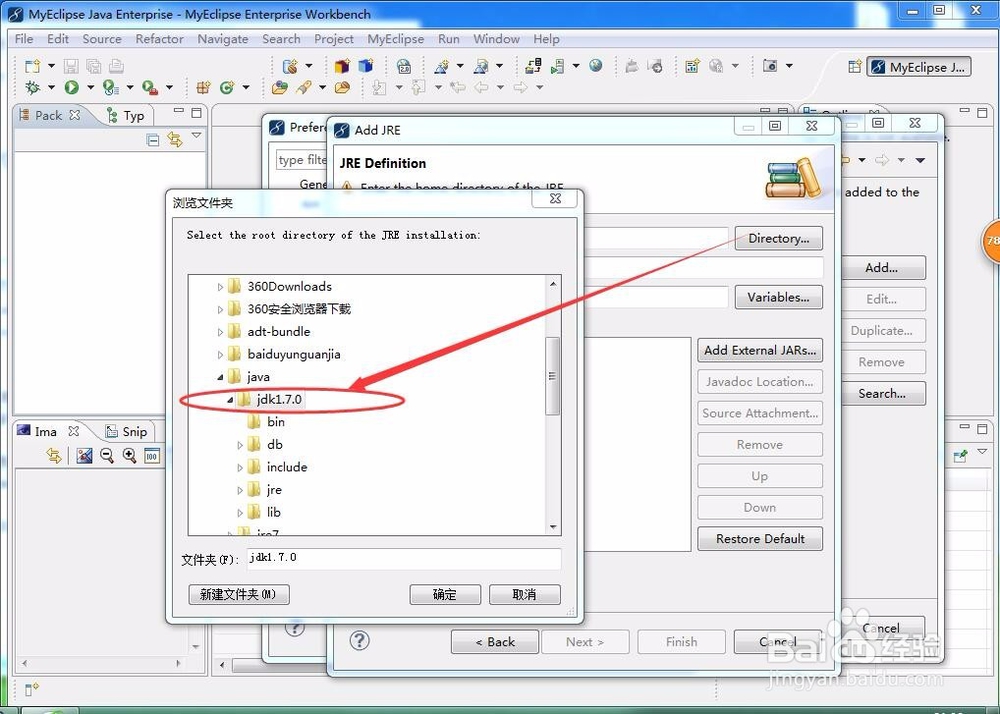The width and height of the screenshot is (1000, 714).
Task: Click the Zoom In magnifier in Image view
Action: [129, 455]
